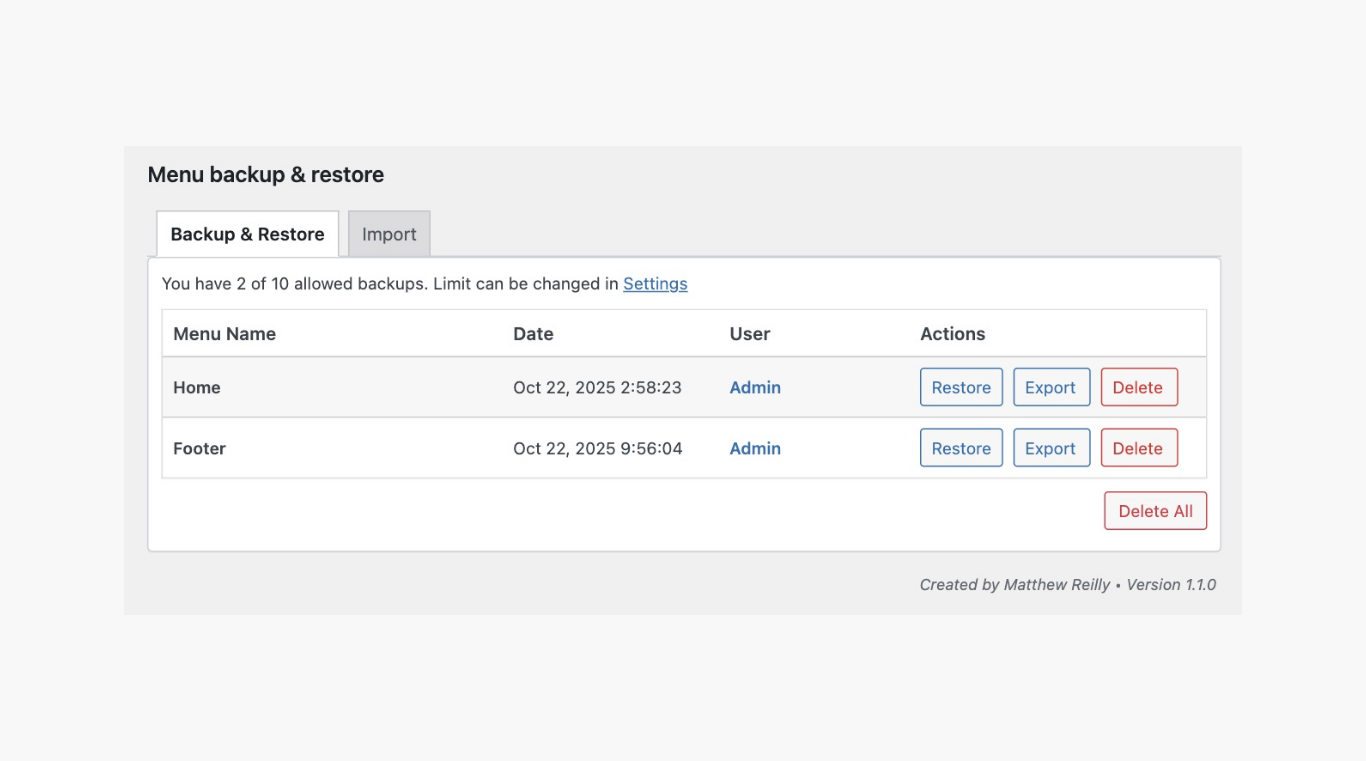Click the Date column header

point(533,334)
